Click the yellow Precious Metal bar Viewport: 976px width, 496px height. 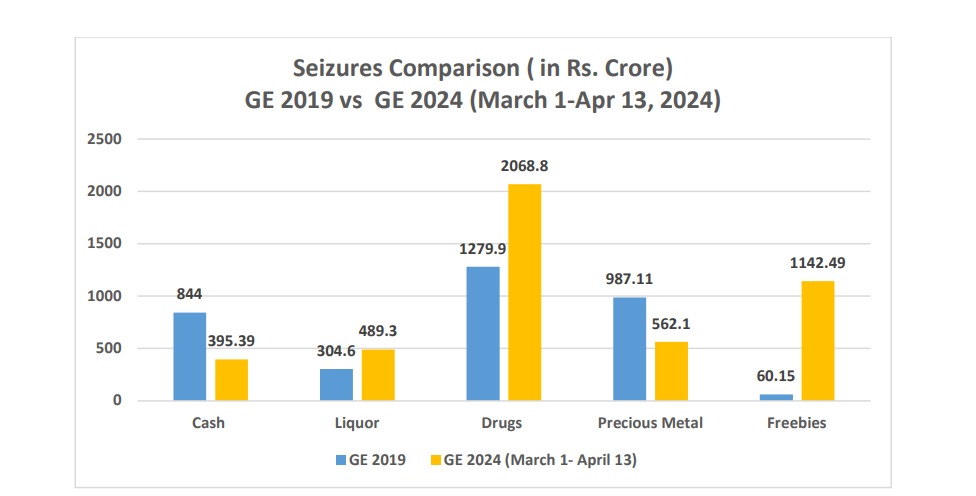(x=671, y=371)
